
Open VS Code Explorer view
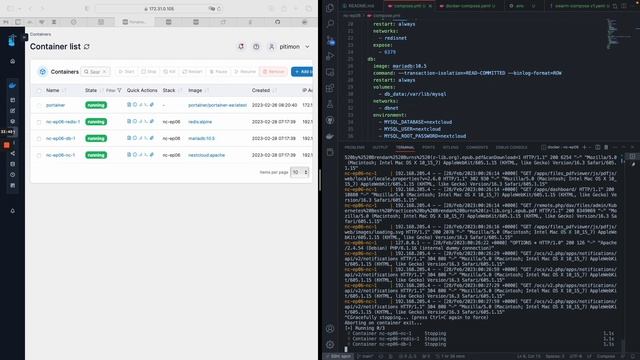pos(330,8)
